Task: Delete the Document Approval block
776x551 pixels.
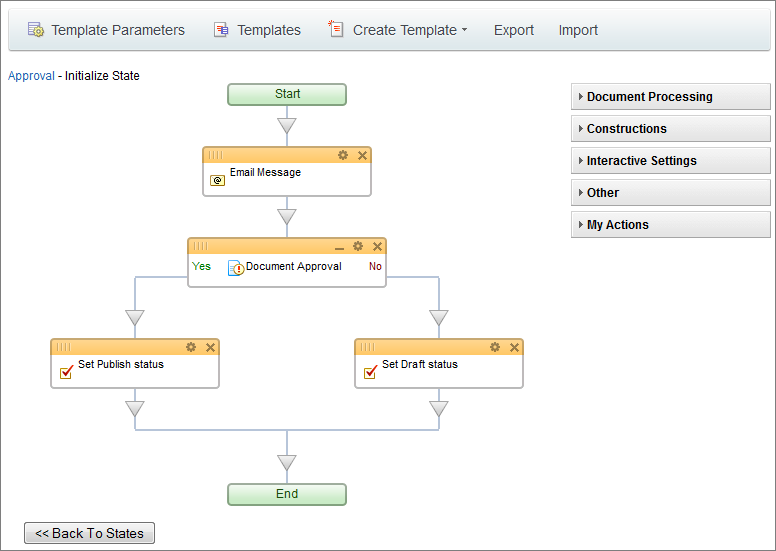Action: coord(378,246)
